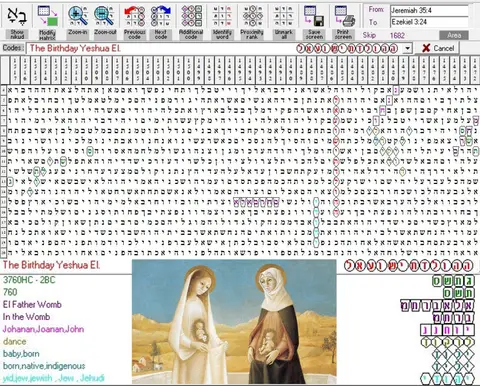Go to Previous code icon

click(x=135, y=16)
